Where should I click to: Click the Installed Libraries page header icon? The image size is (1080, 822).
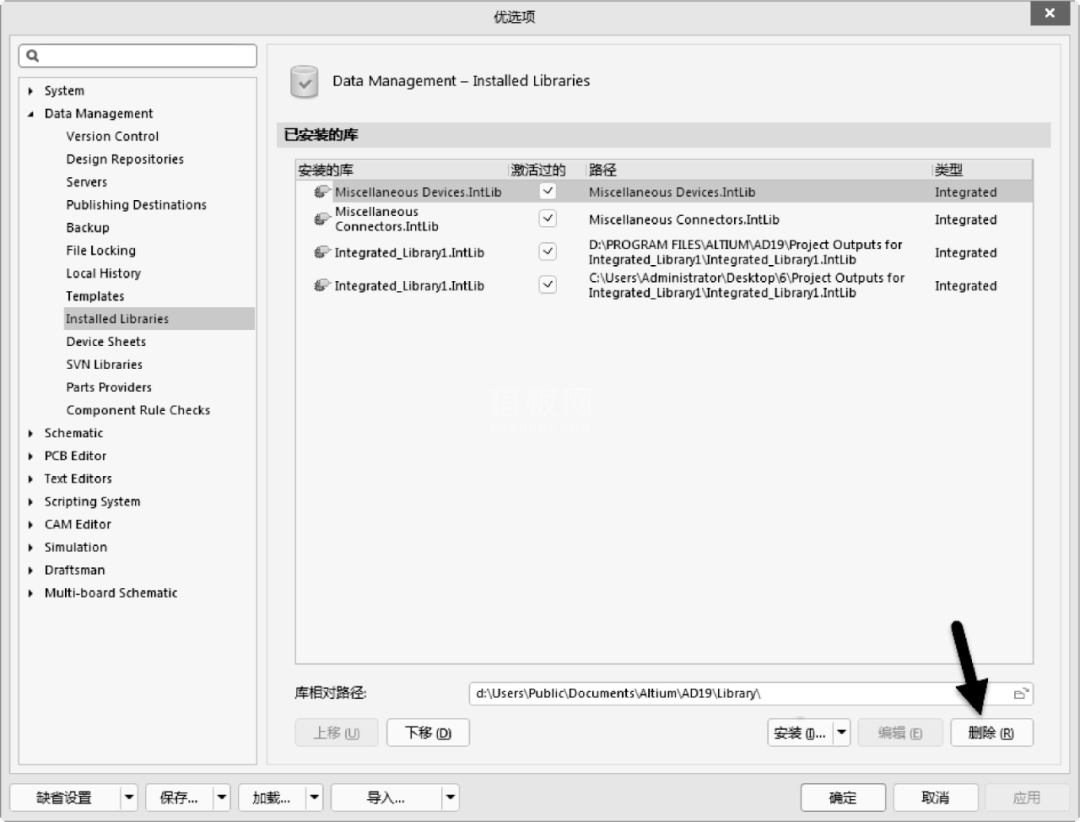click(x=304, y=81)
